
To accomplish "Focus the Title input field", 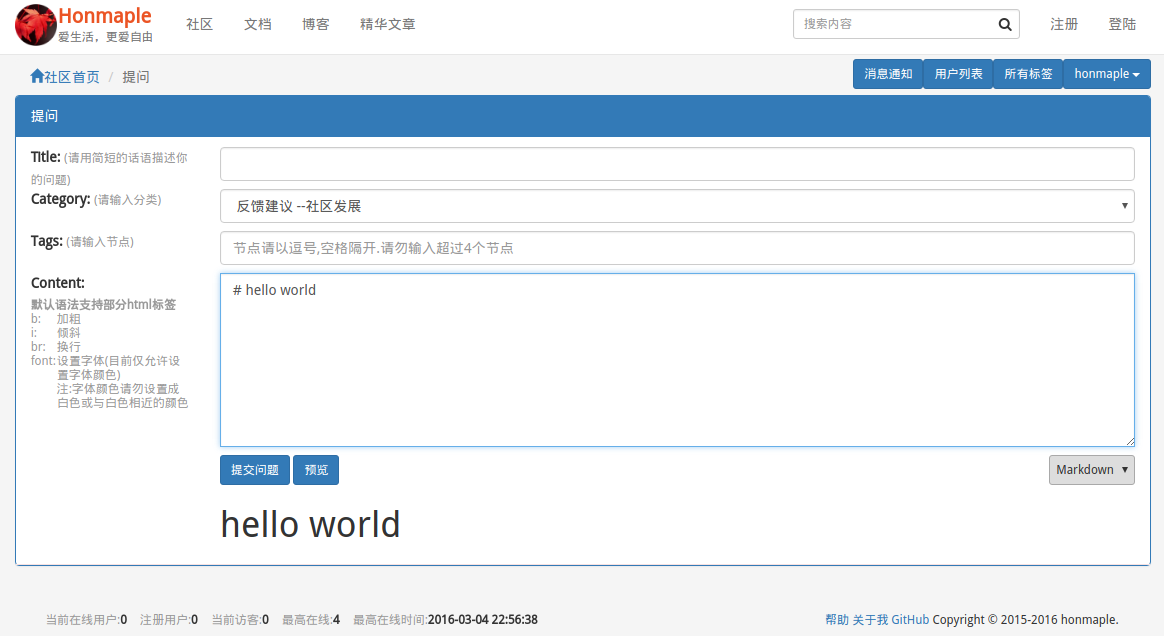I will [x=677, y=164].
